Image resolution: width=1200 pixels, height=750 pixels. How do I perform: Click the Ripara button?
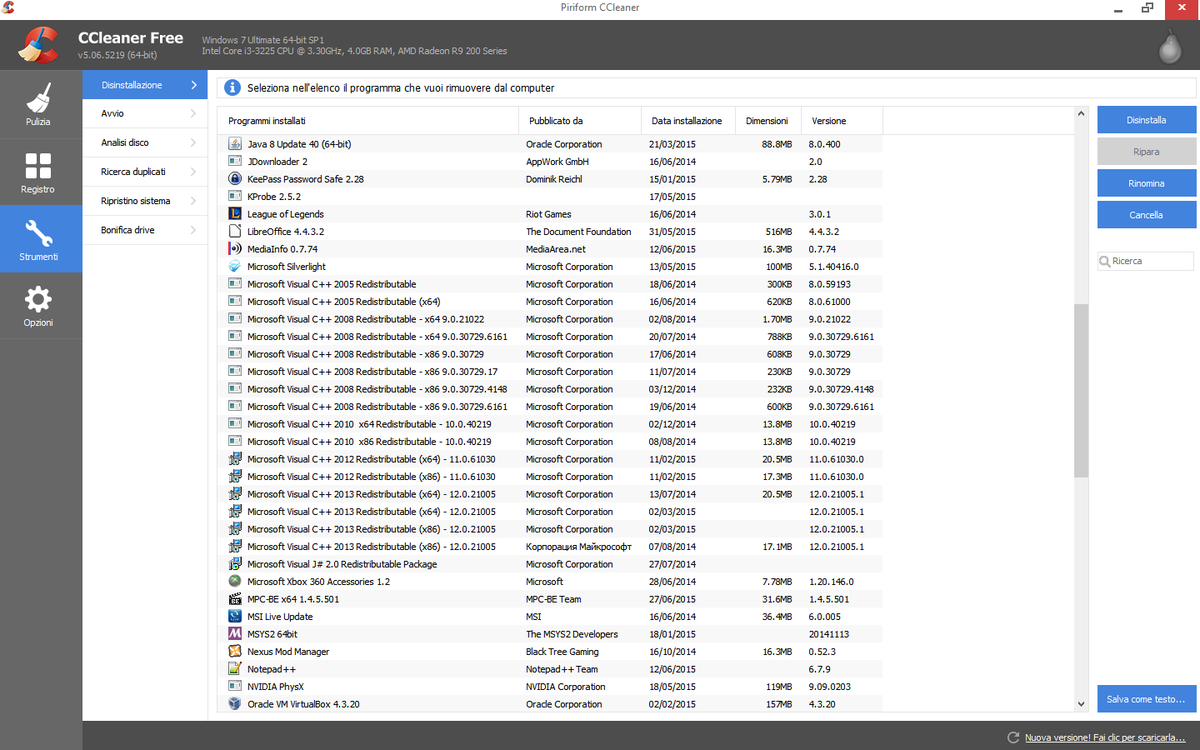point(1146,152)
